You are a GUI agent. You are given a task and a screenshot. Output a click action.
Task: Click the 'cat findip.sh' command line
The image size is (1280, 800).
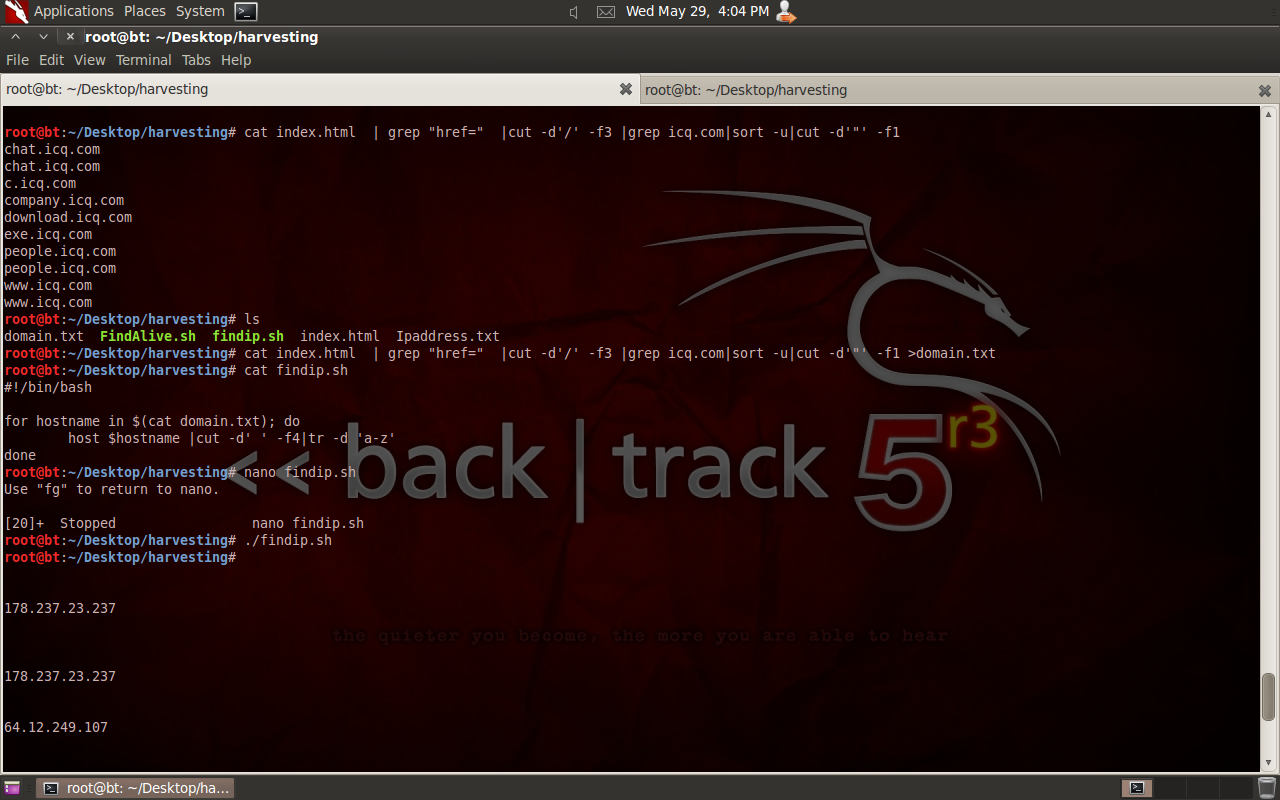click(296, 370)
